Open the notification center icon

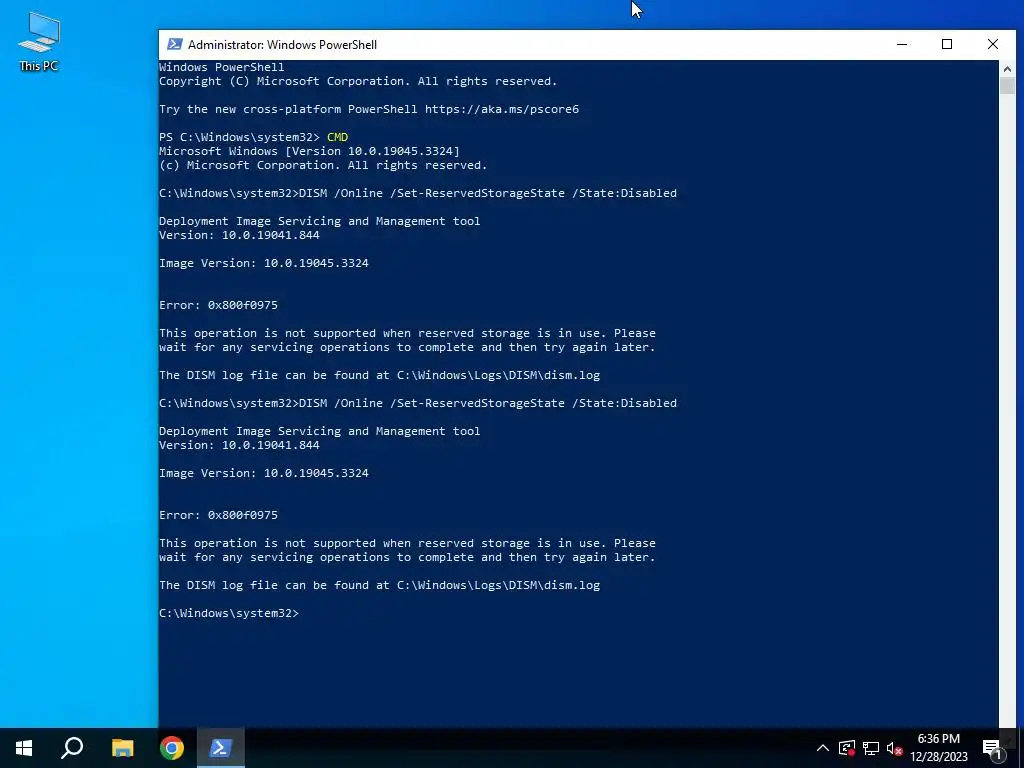point(993,748)
